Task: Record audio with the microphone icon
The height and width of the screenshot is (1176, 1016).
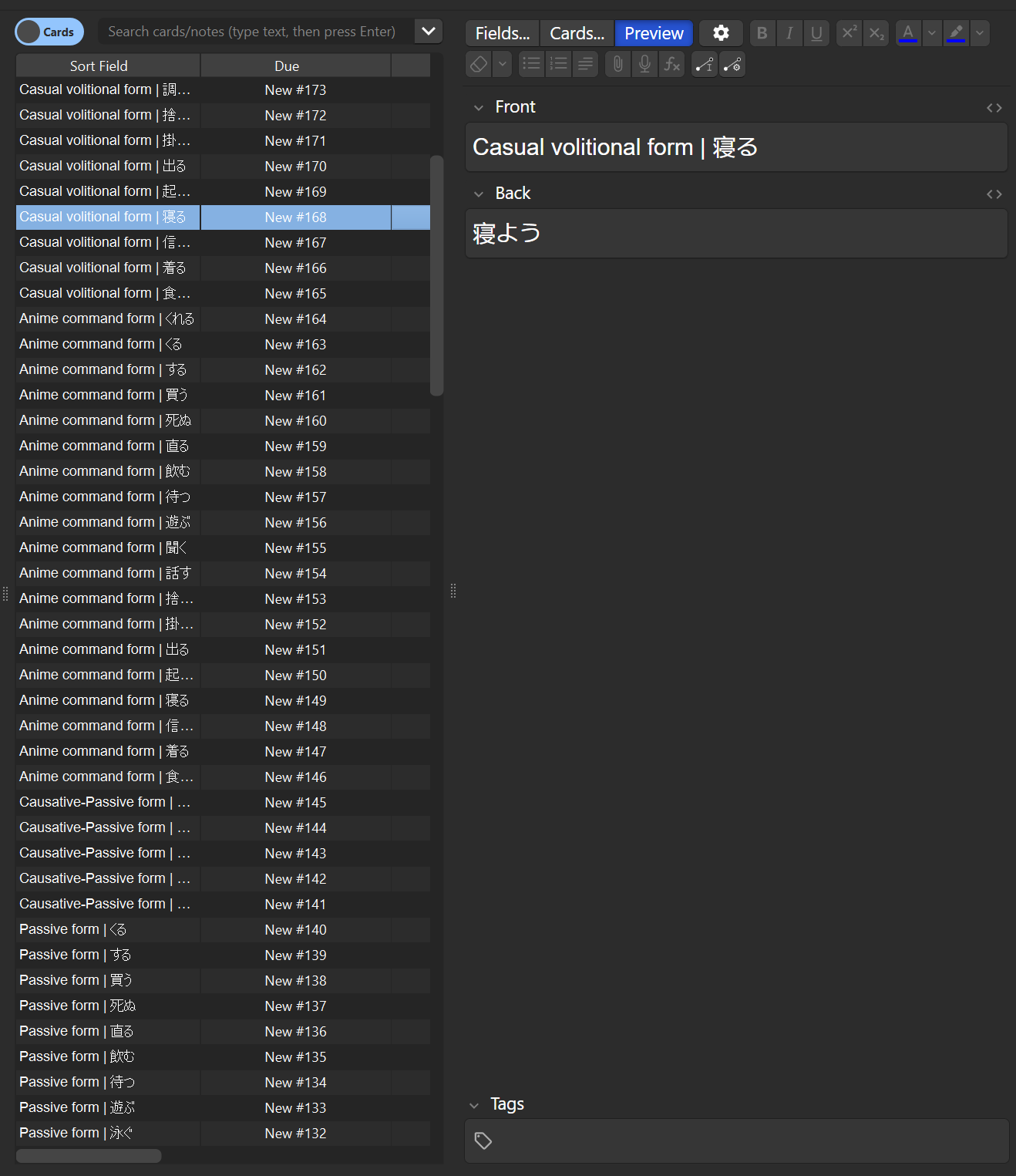Action: click(x=645, y=64)
